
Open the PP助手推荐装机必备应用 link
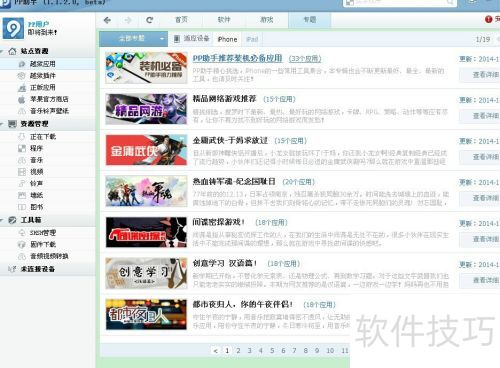(x=237, y=58)
